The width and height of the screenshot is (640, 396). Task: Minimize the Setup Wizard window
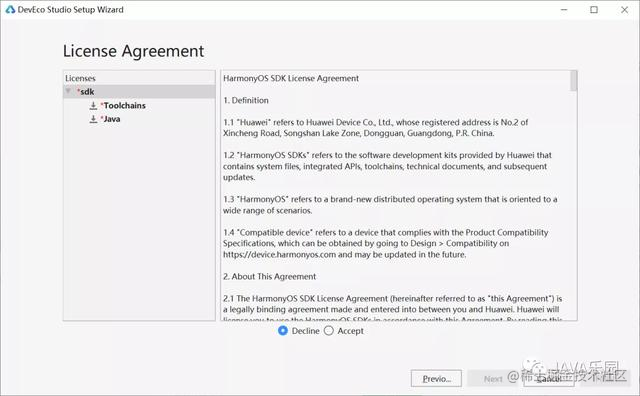[564, 9]
